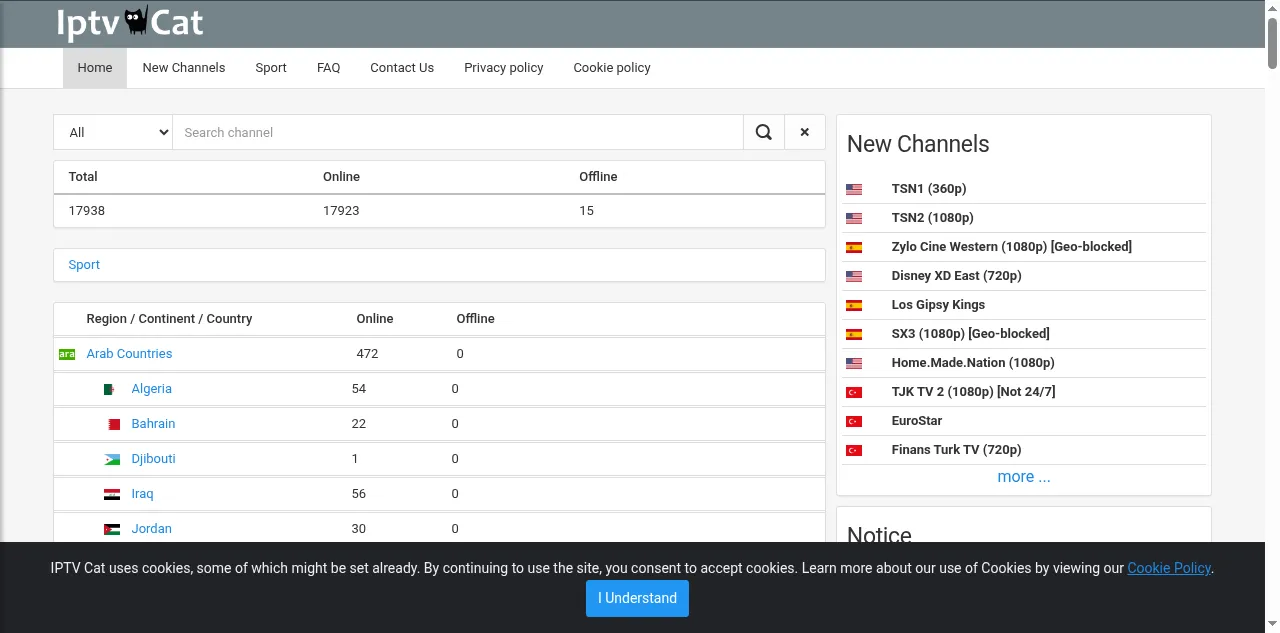Open Home.Made.Nation (1080p)
Screen dimensions: 1280x633
pyautogui.click(x=973, y=363)
